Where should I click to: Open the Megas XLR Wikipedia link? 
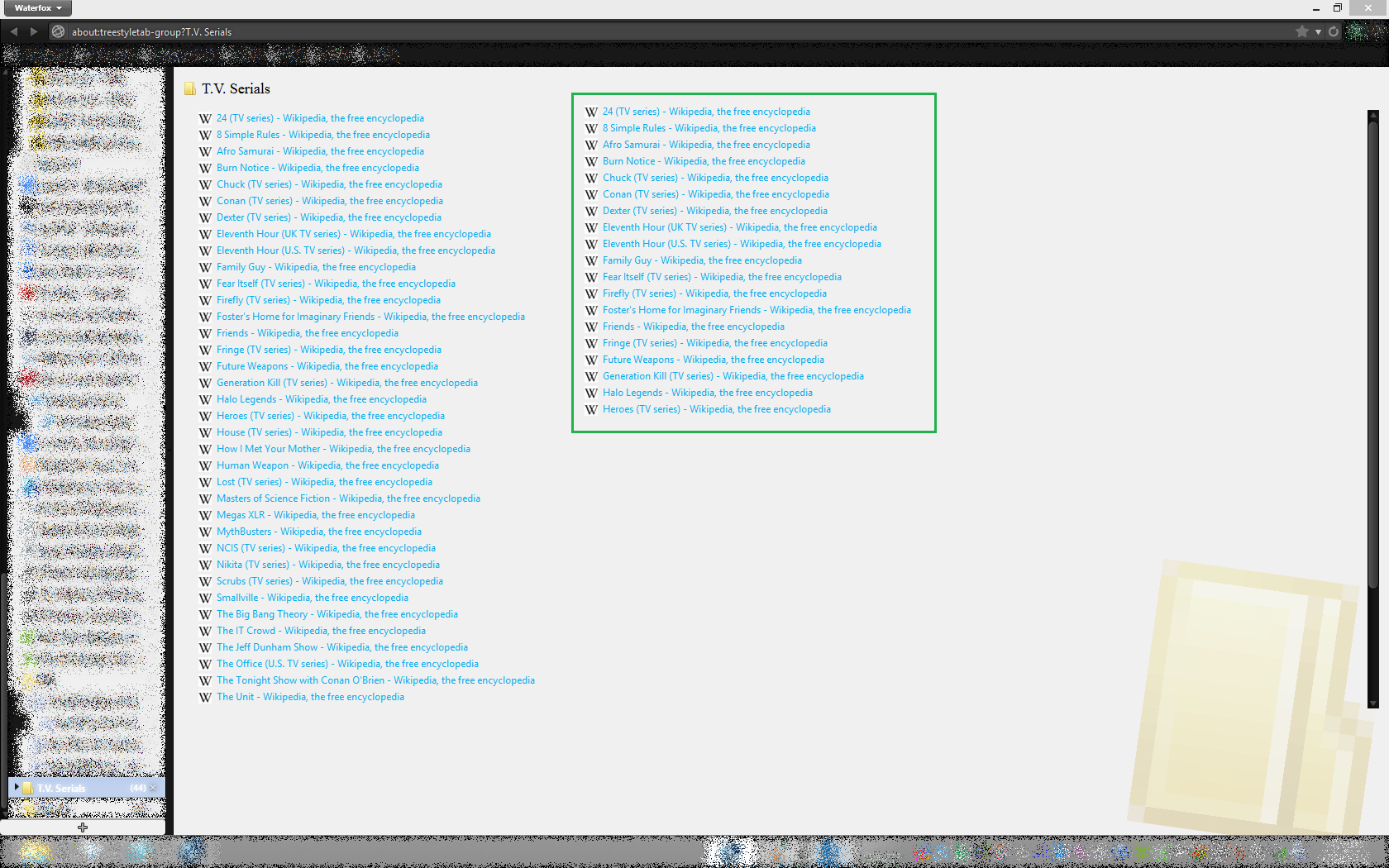click(316, 515)
